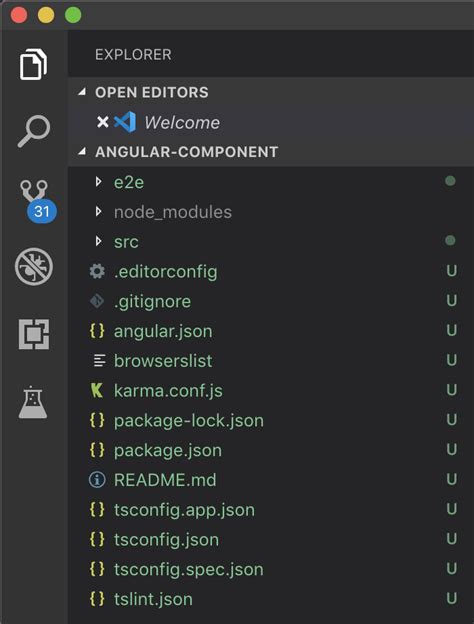The width and height of the screenshot is (474, 624).
Task: Click the braces icon of tsconfig.spec.json
Action: coord(97,569)
